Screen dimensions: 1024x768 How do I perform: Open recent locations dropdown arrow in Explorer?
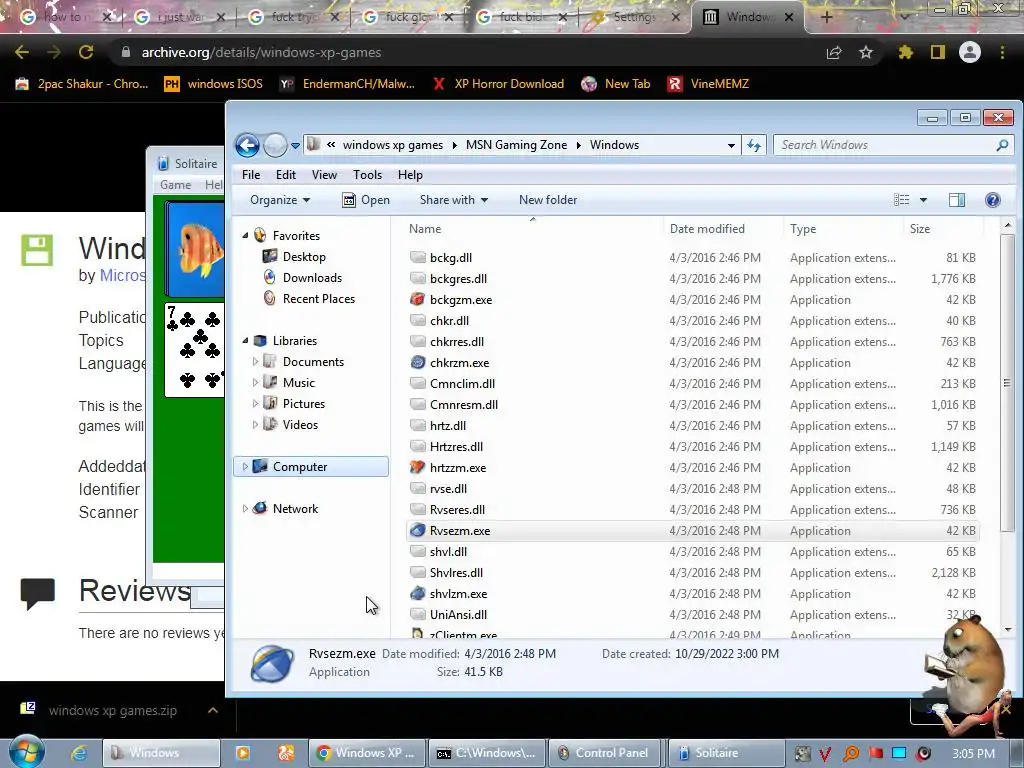[295, 146]
